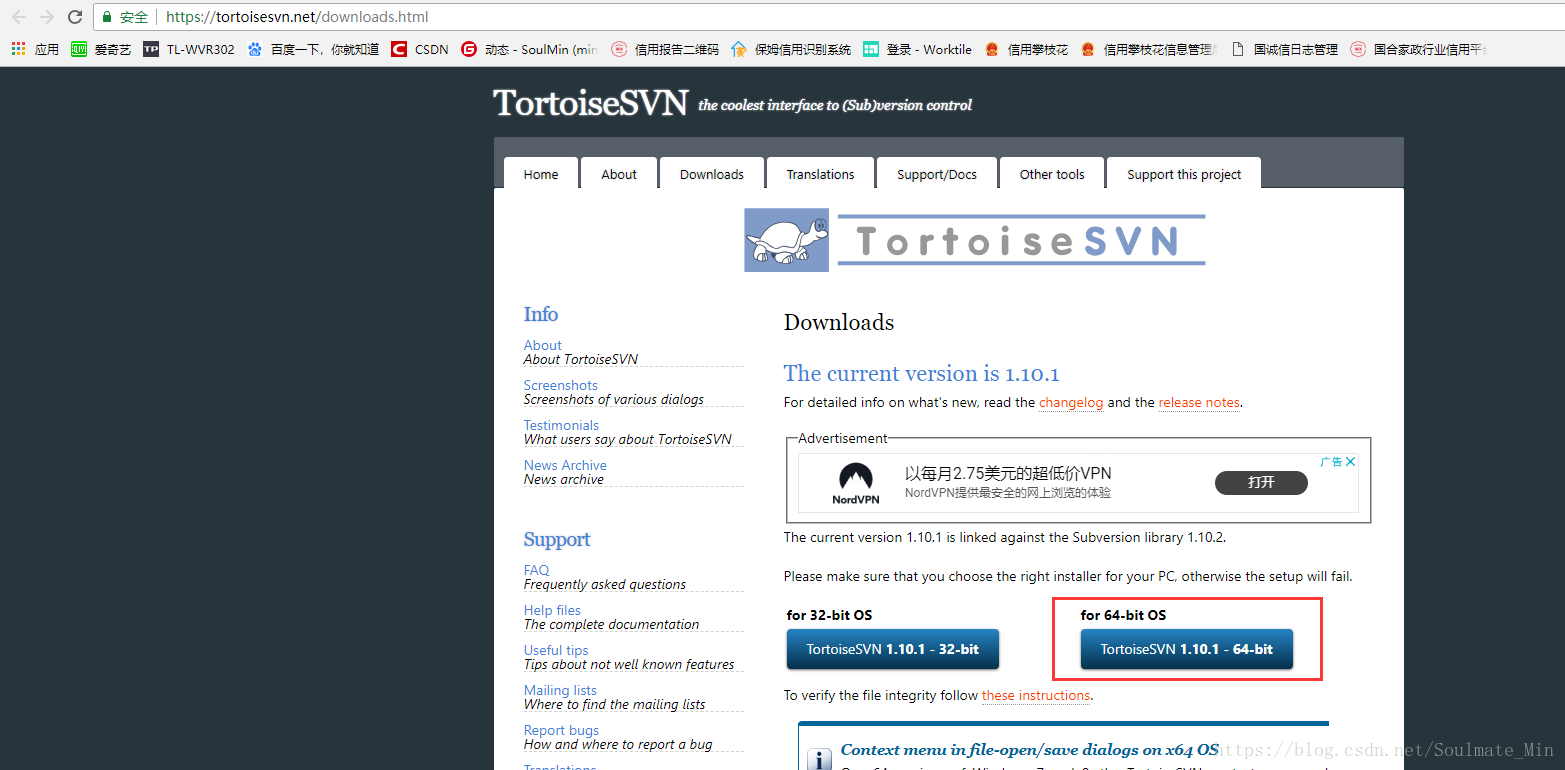
Task: Open the 登录 - Worktile bookmark
Action: coord(918,49)
